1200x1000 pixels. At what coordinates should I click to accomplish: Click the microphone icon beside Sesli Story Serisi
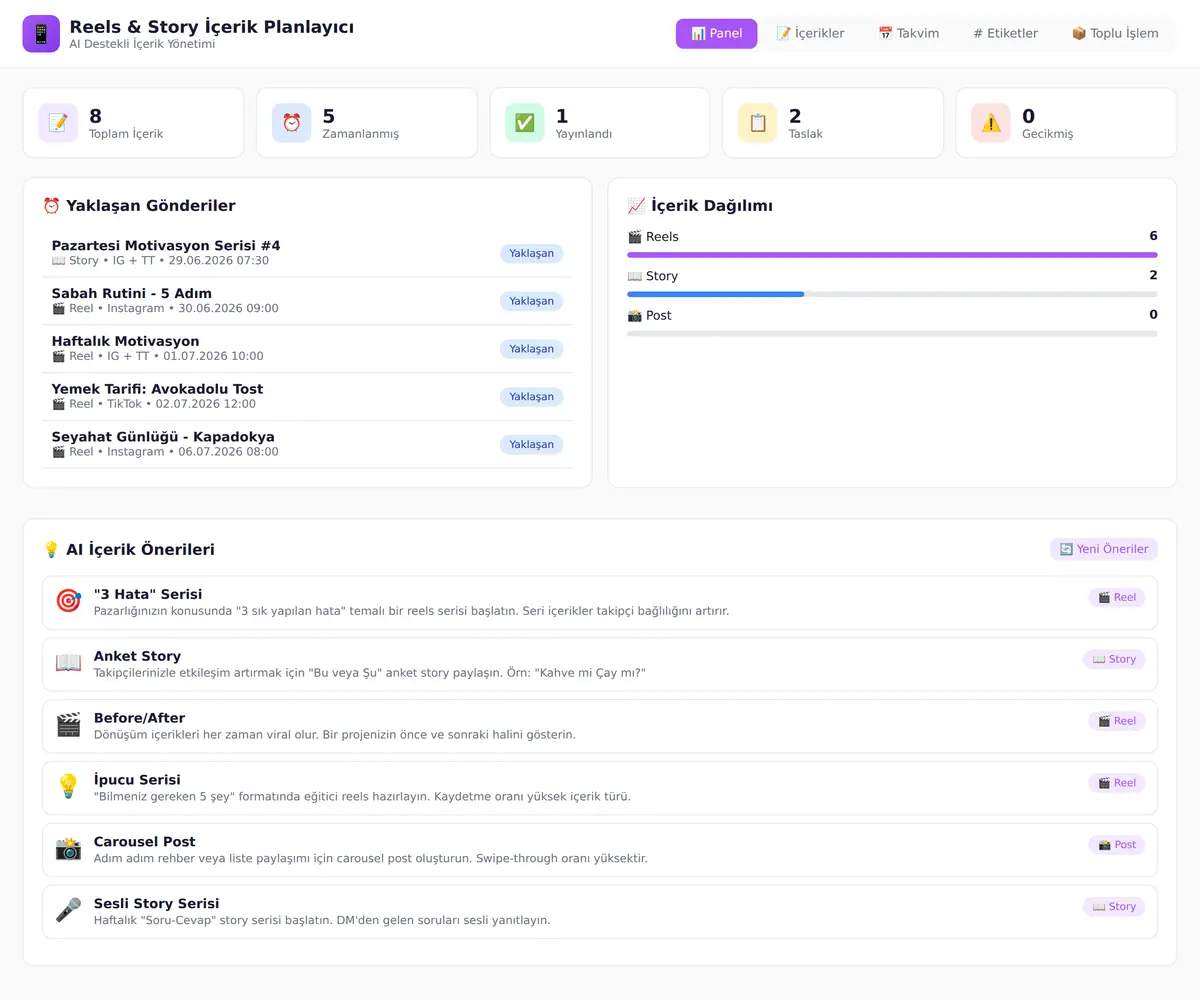point(68,912)
